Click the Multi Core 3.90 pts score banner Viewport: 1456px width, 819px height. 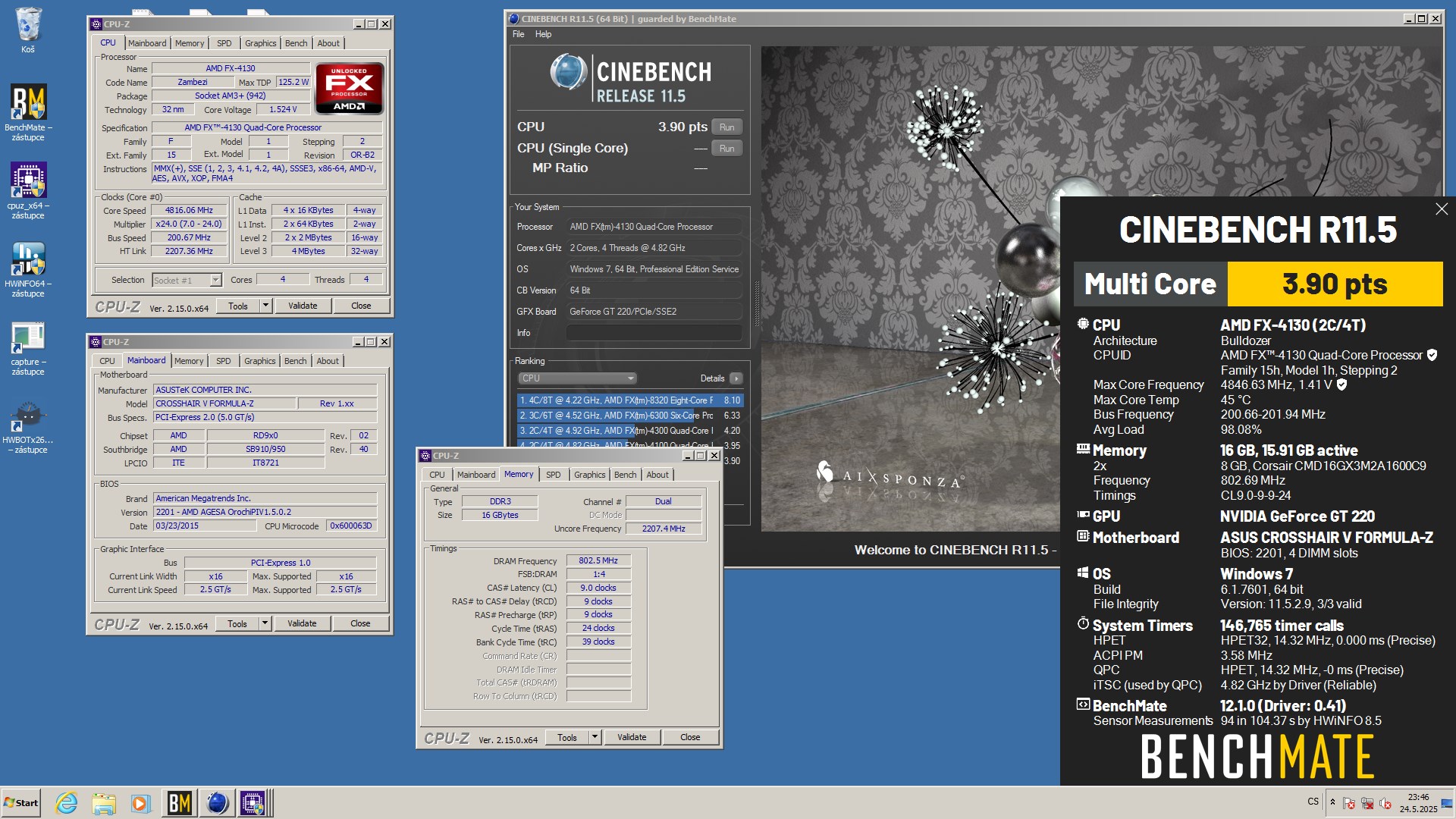coord(1258,284)
